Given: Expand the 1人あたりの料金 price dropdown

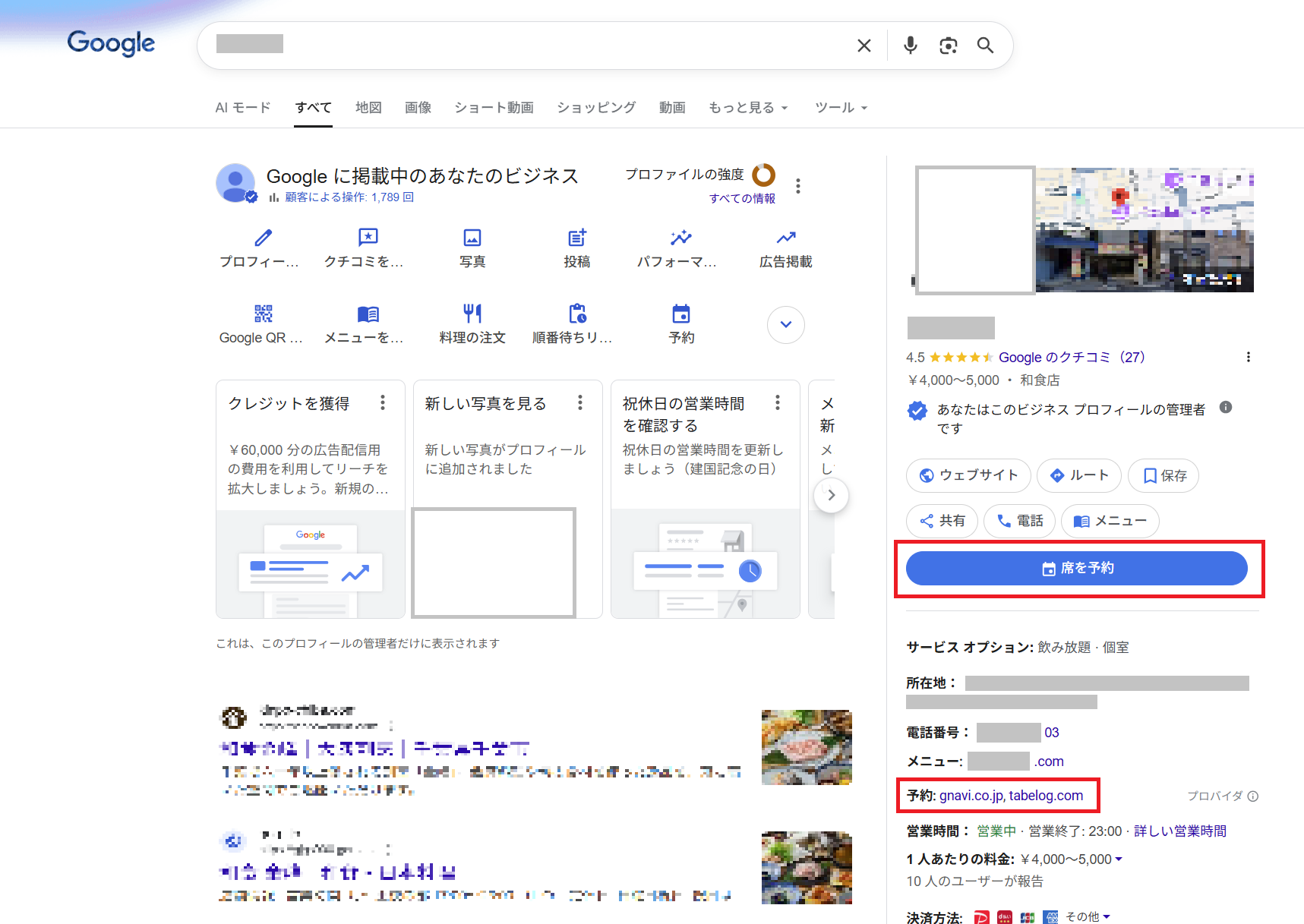Looking at the screenshot, I should (x=1118, y=859).
